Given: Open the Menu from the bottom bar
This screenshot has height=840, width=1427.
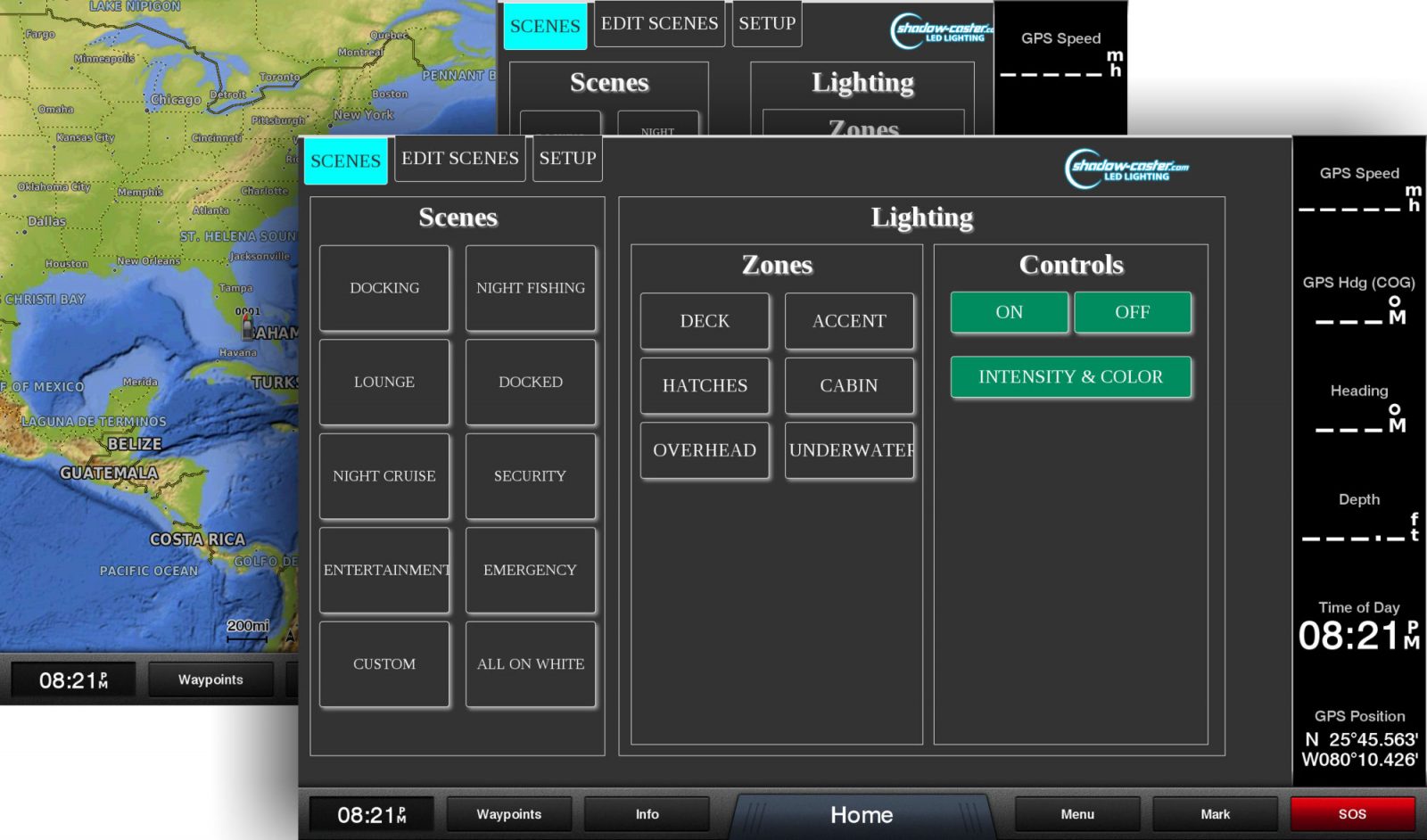Looking at the screenshot, I should click(1076, 813).
